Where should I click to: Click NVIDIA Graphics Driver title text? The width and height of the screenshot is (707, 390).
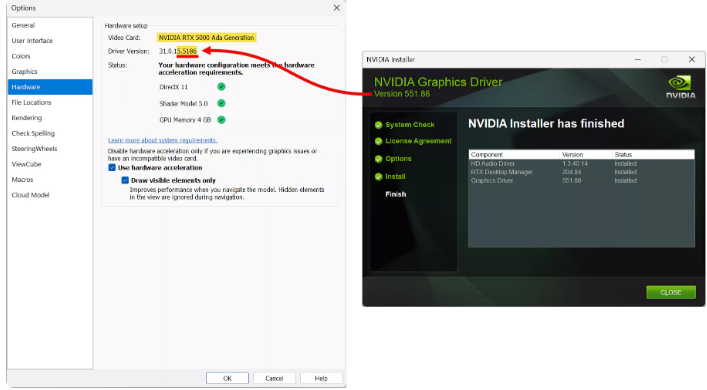pos(438,82)
